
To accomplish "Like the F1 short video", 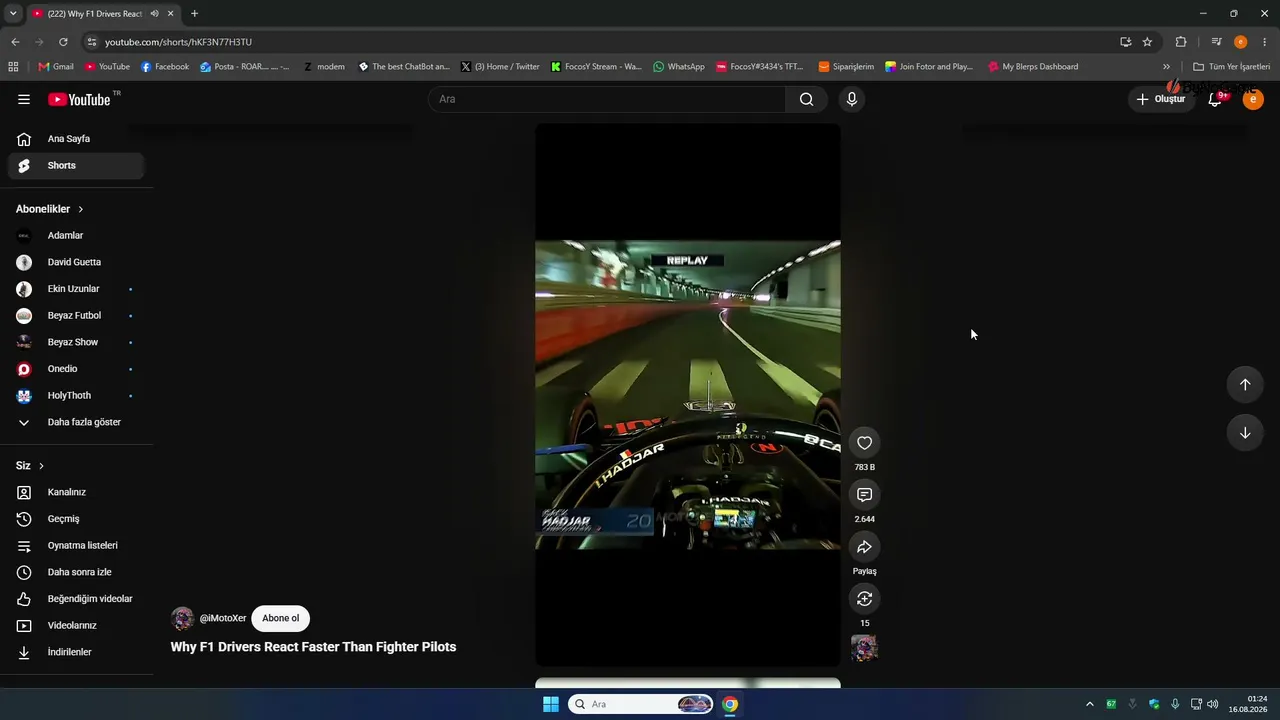I will (865, 443).
